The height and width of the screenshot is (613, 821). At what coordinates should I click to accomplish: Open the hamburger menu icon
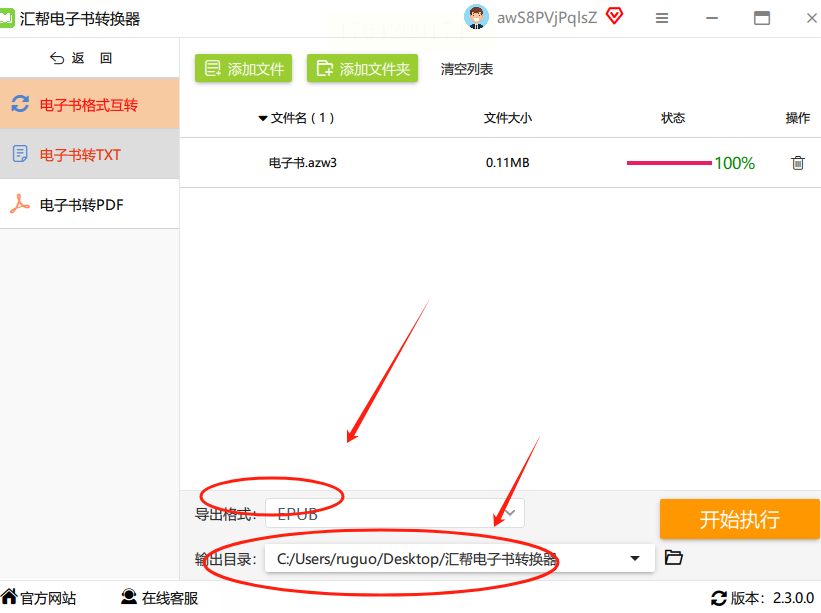(x=662, y=18)
